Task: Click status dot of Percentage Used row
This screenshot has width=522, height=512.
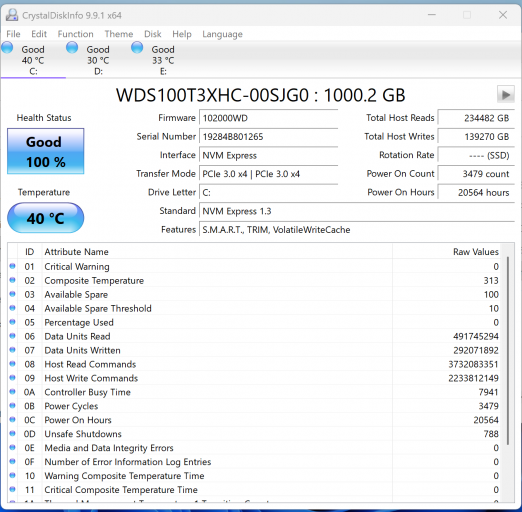Action: 12,322
